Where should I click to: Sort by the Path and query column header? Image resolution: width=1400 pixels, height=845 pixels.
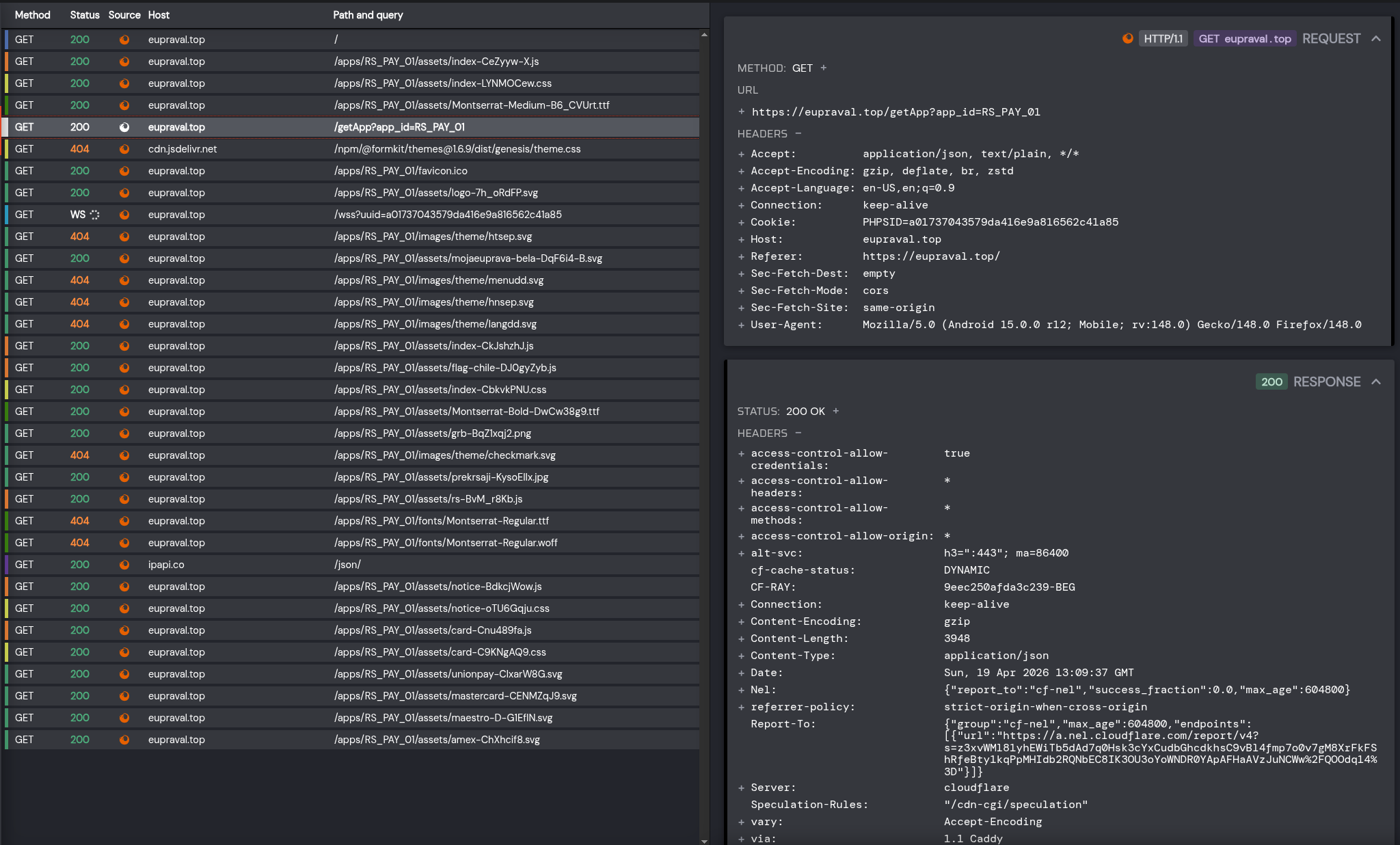click(368, 14)
